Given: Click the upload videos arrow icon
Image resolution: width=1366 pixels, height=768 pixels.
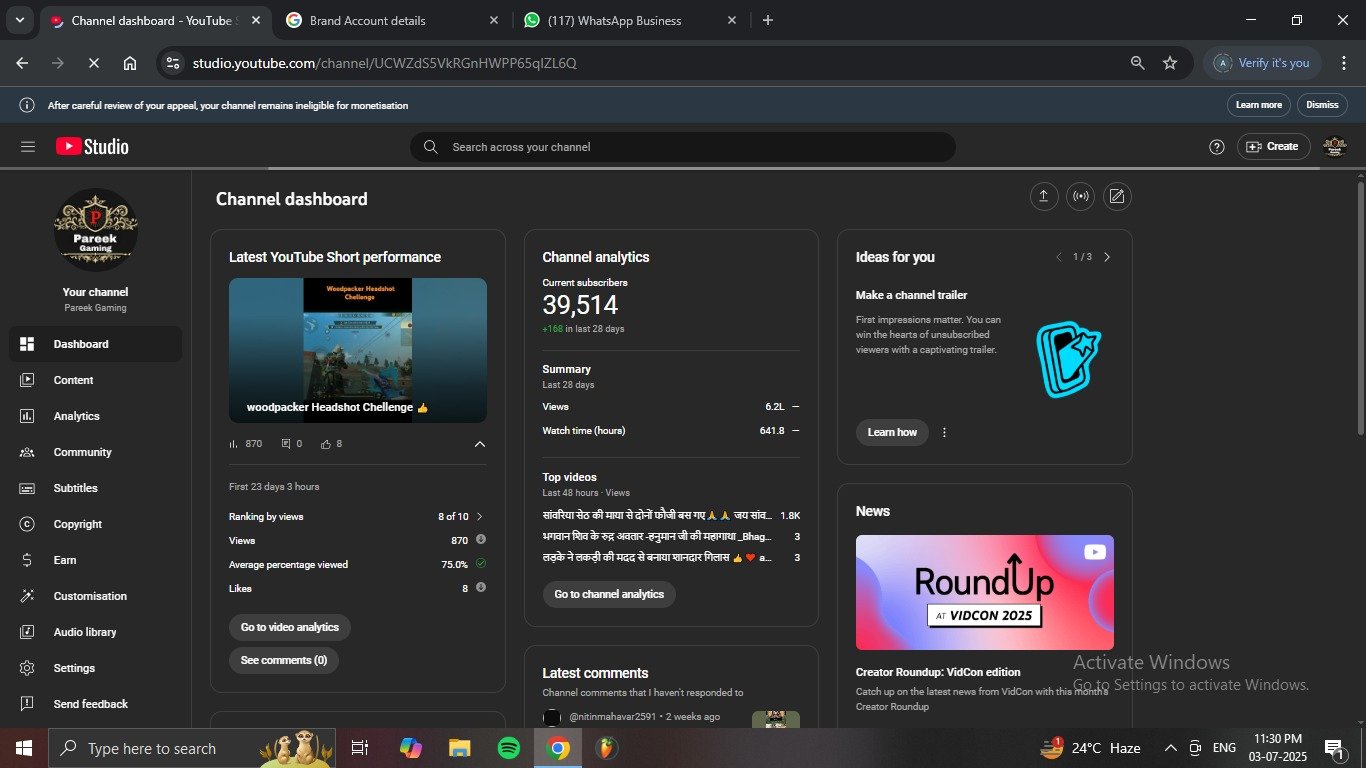Looking at the screenshot, I should pyautogui.click(x=1043, y=196).
